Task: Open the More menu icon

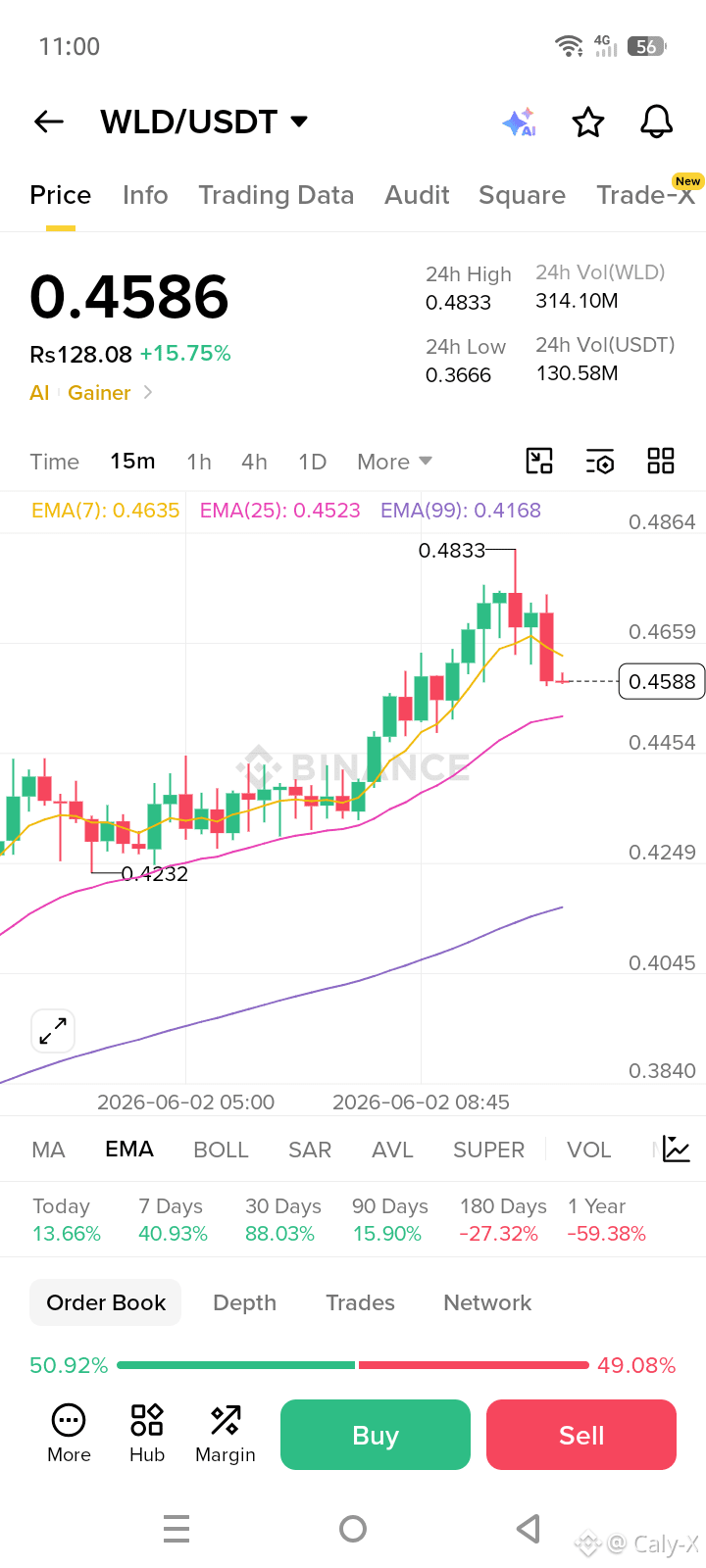Action: 69,1435
